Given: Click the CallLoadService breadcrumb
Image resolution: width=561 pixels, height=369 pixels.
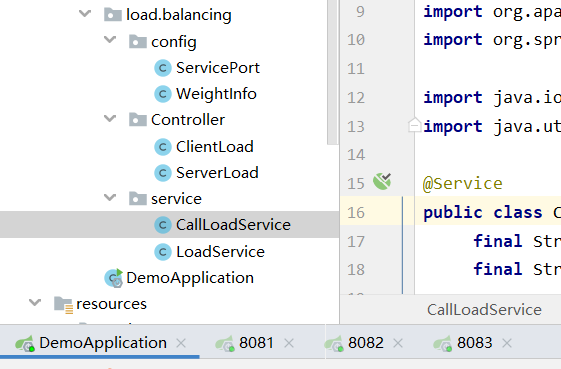Looking at the screenshot, I should click(484, 310).
